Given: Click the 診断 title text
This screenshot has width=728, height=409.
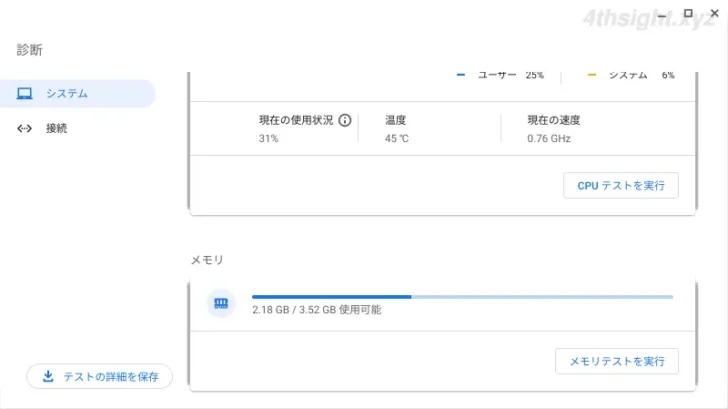Looking at the screenshot, I should 29,50.
